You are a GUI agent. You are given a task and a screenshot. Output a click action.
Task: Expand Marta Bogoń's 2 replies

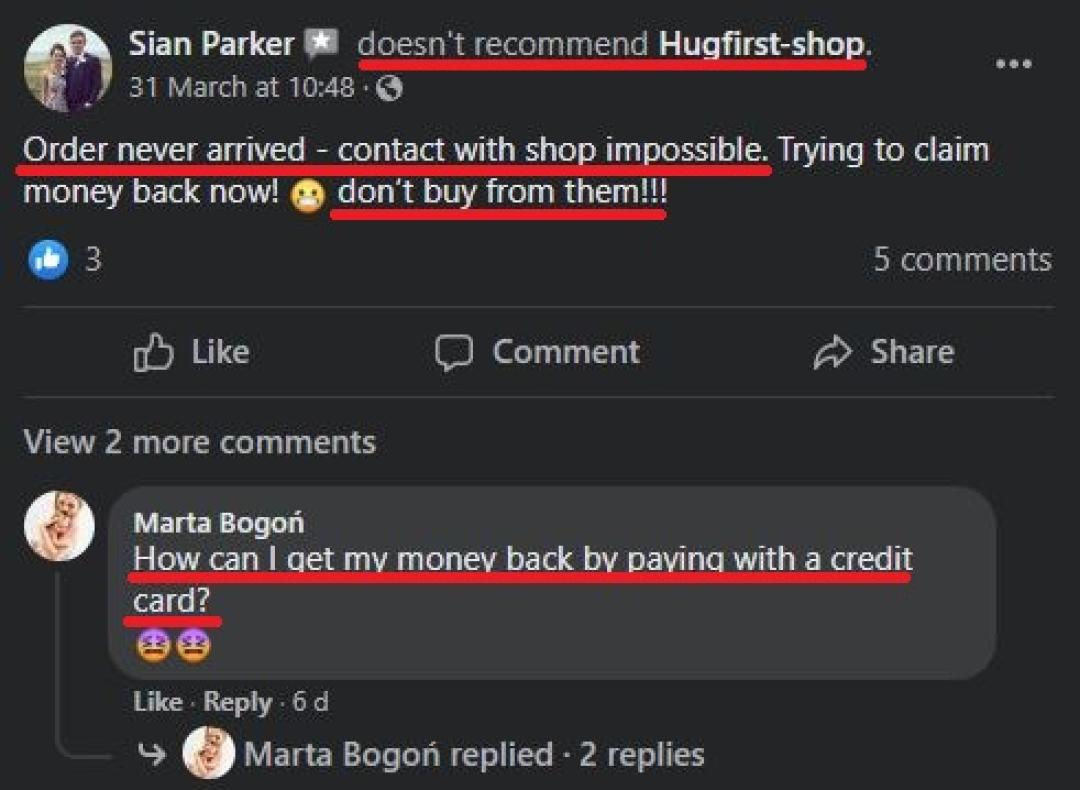click(474, 754)
